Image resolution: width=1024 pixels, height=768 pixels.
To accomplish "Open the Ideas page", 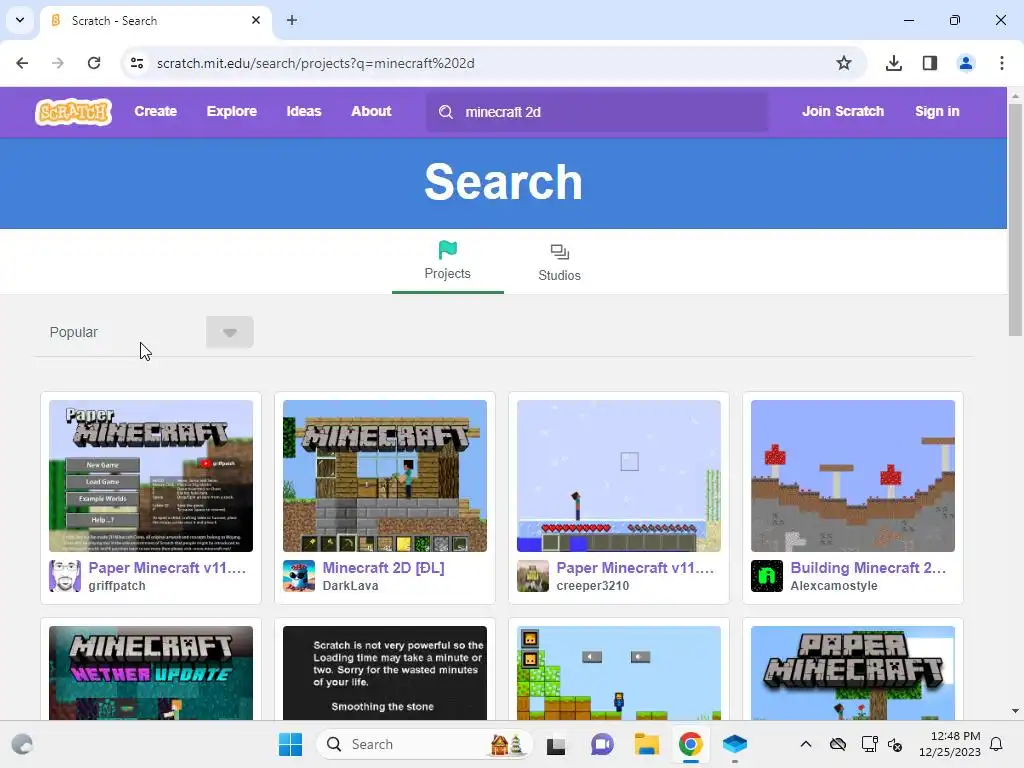I will 304,112.
